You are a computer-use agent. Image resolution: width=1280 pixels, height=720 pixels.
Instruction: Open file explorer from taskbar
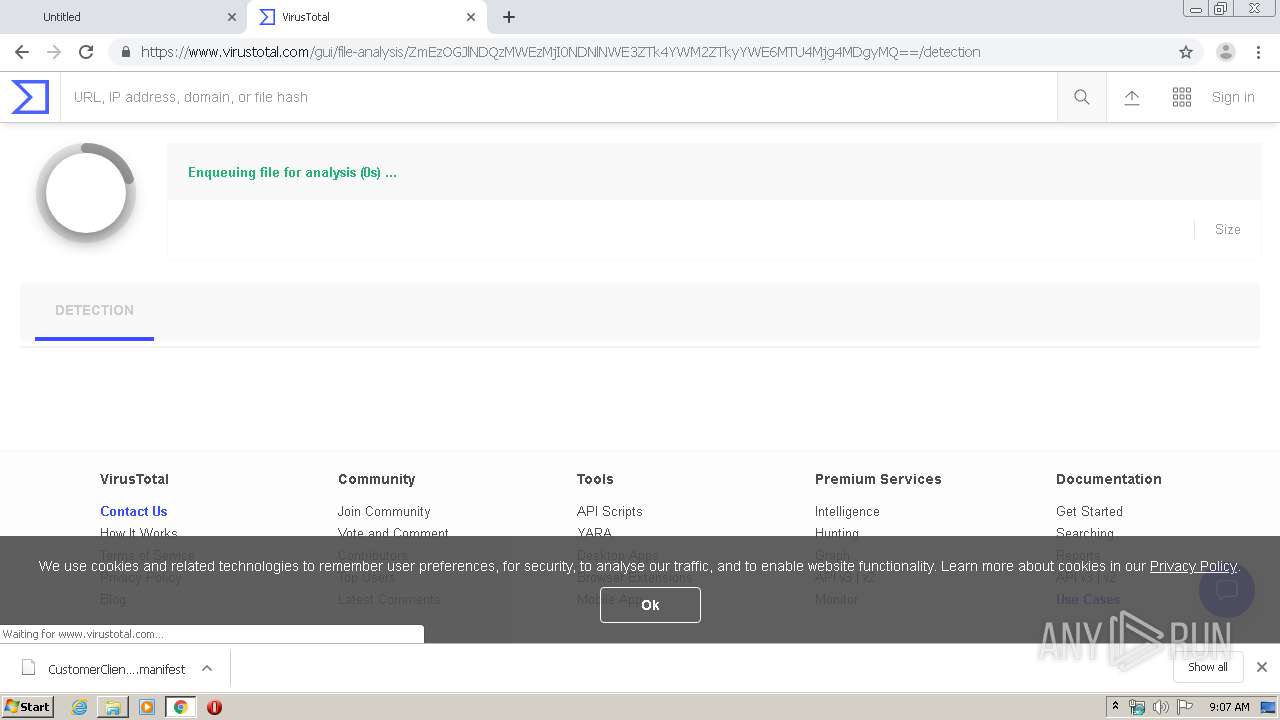(113, 707)
